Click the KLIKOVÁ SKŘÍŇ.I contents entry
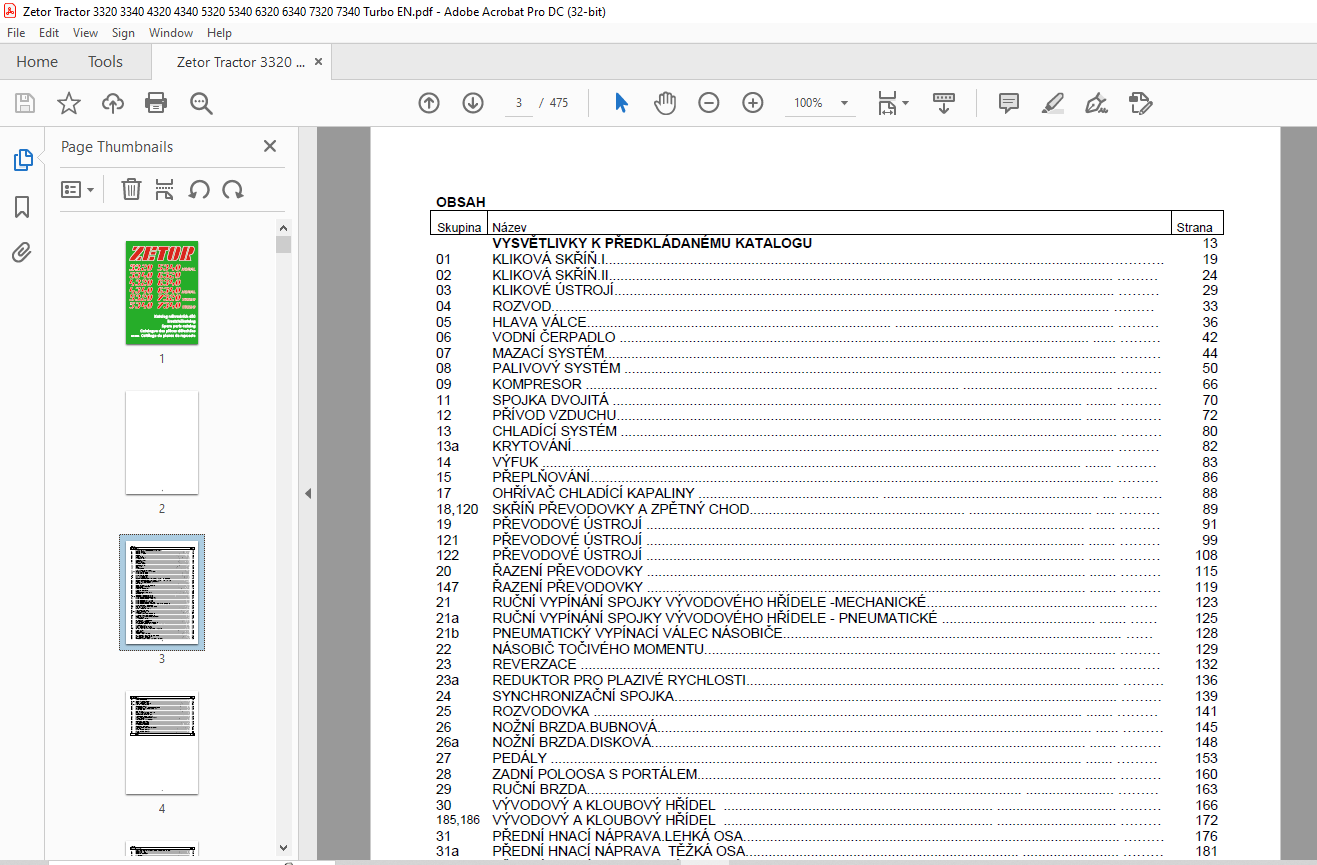 550,259
